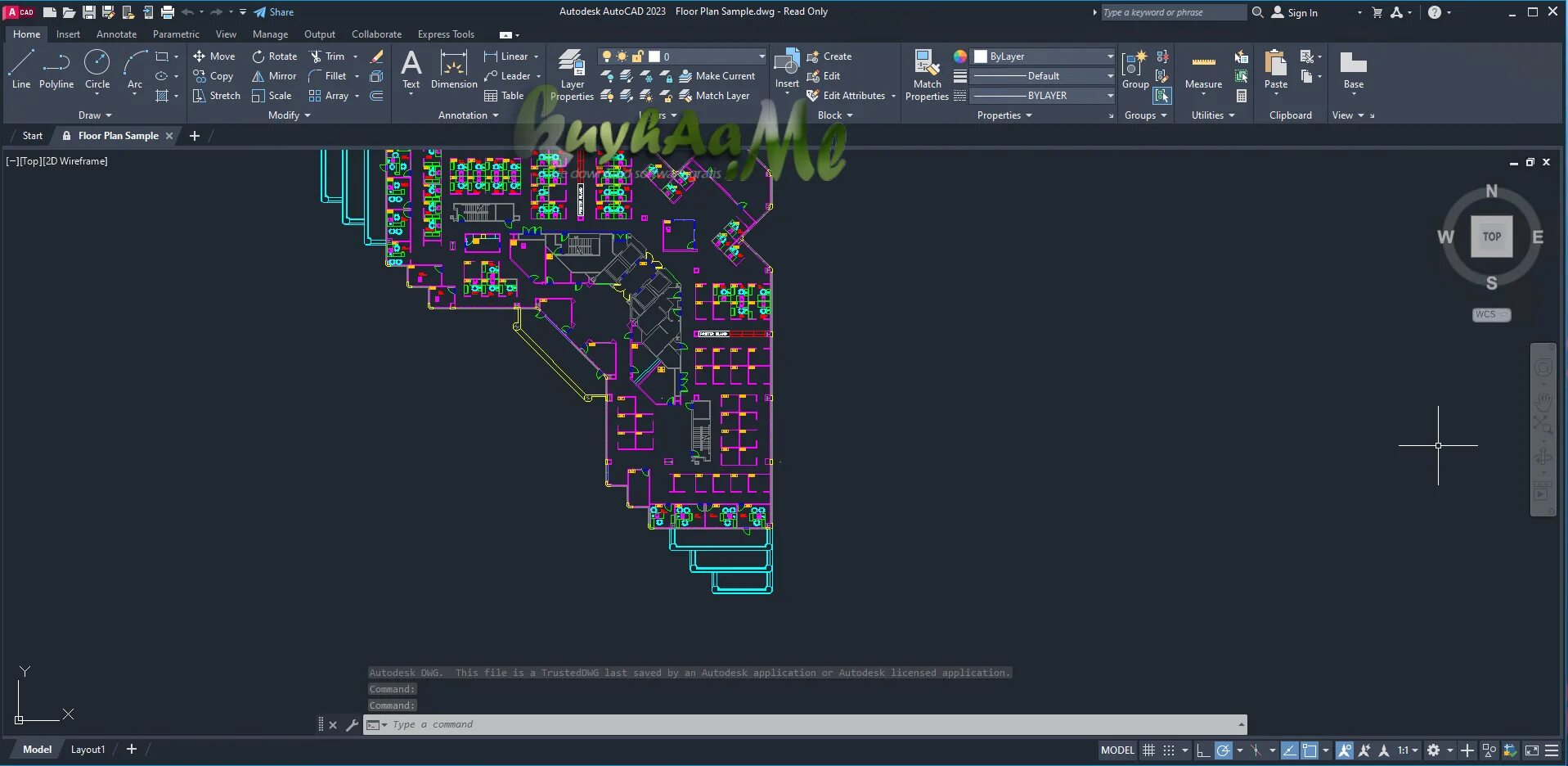Click the Group tool icon
Viewport: 1568px width, 766px height.
(x=1134, y=70)
